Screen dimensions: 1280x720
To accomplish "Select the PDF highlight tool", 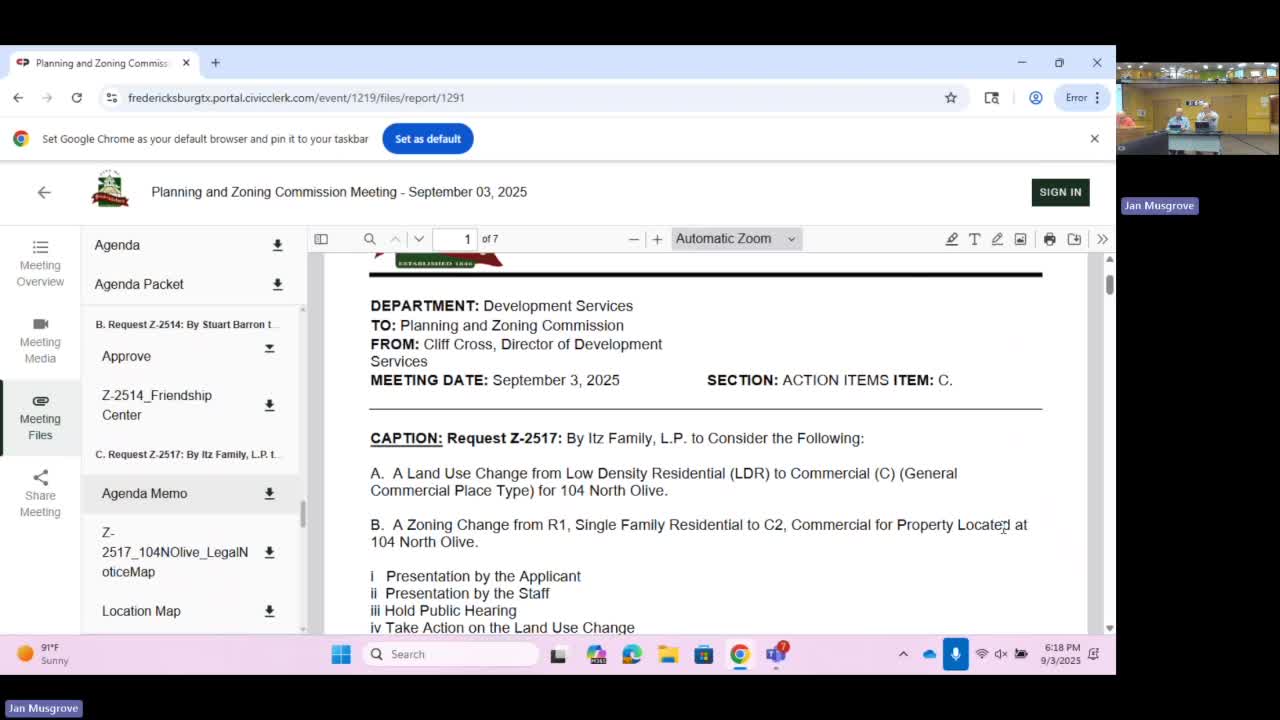I will [951, 239].
